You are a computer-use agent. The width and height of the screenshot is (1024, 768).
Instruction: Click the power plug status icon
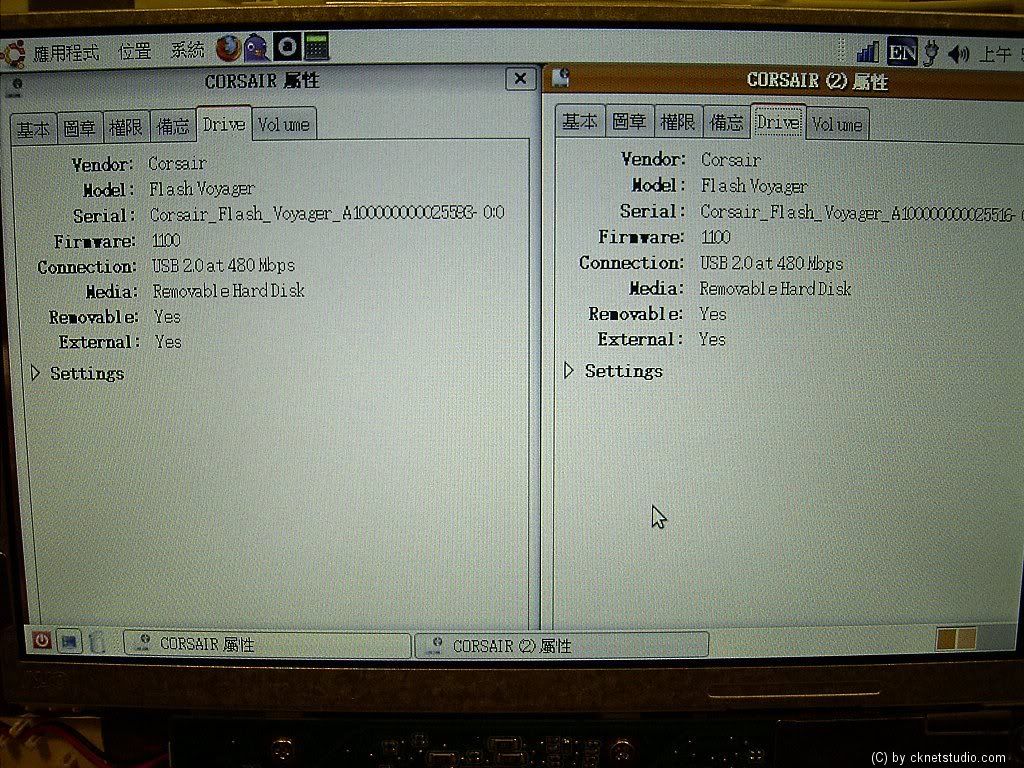coord(930,53)
